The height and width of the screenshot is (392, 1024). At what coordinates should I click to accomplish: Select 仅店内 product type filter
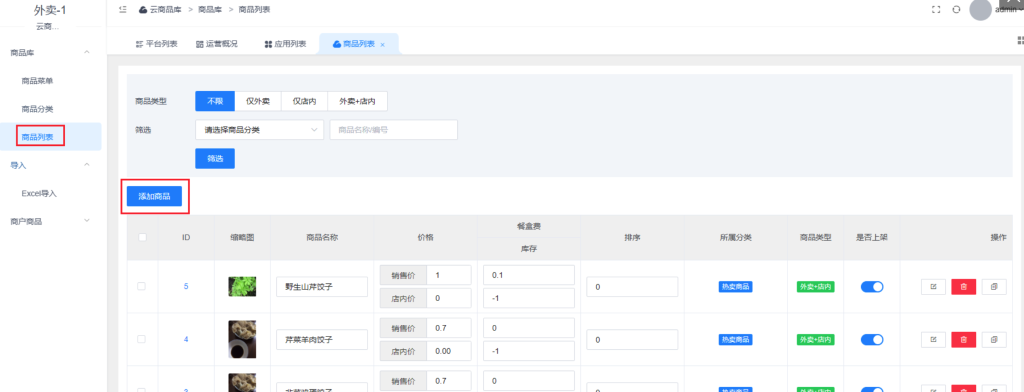pyautogui.click(x=304, y=101)
